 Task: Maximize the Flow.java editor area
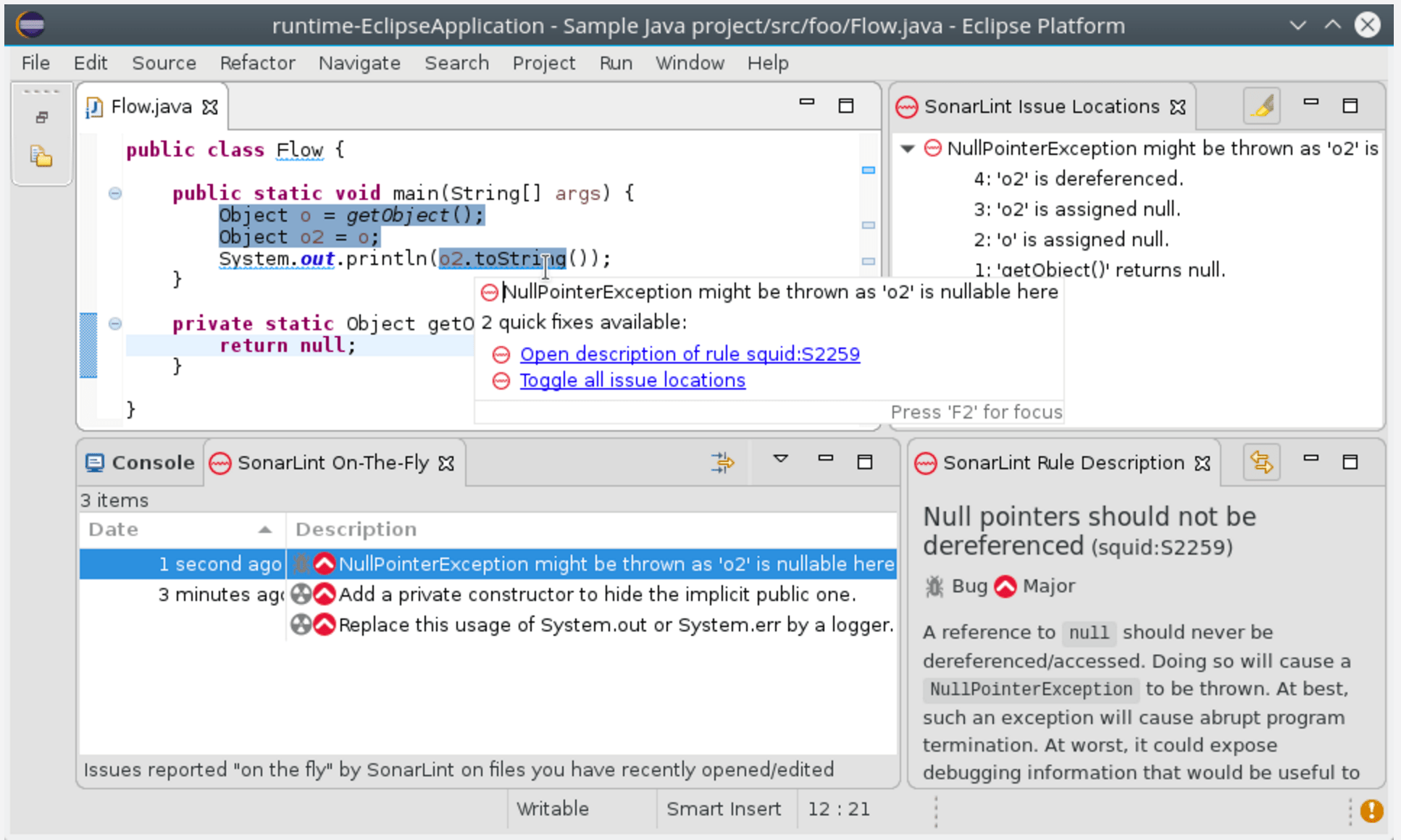(x=846, y=106)
